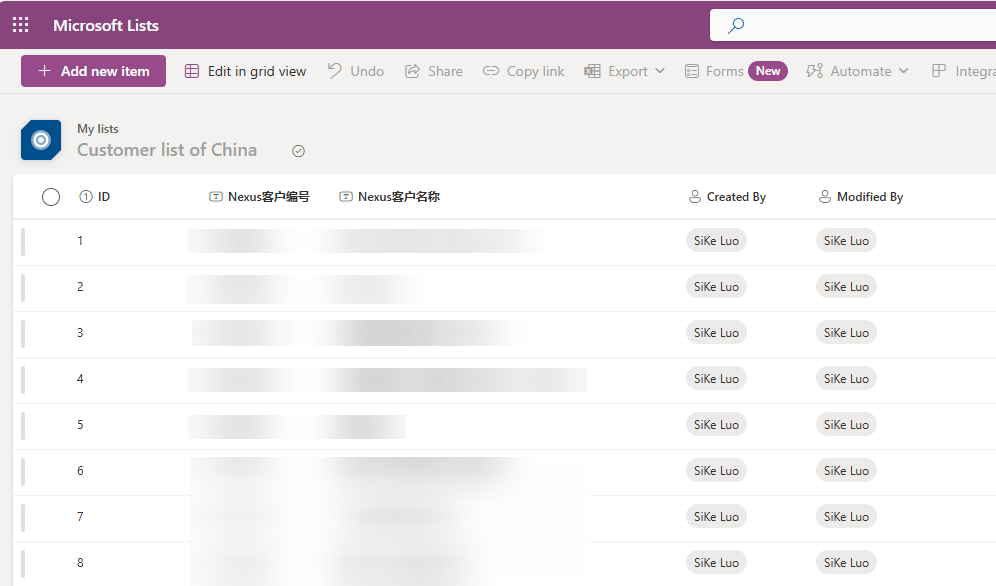
Task: Click the saved status check icon beside title
Action: tap(299, 151)
